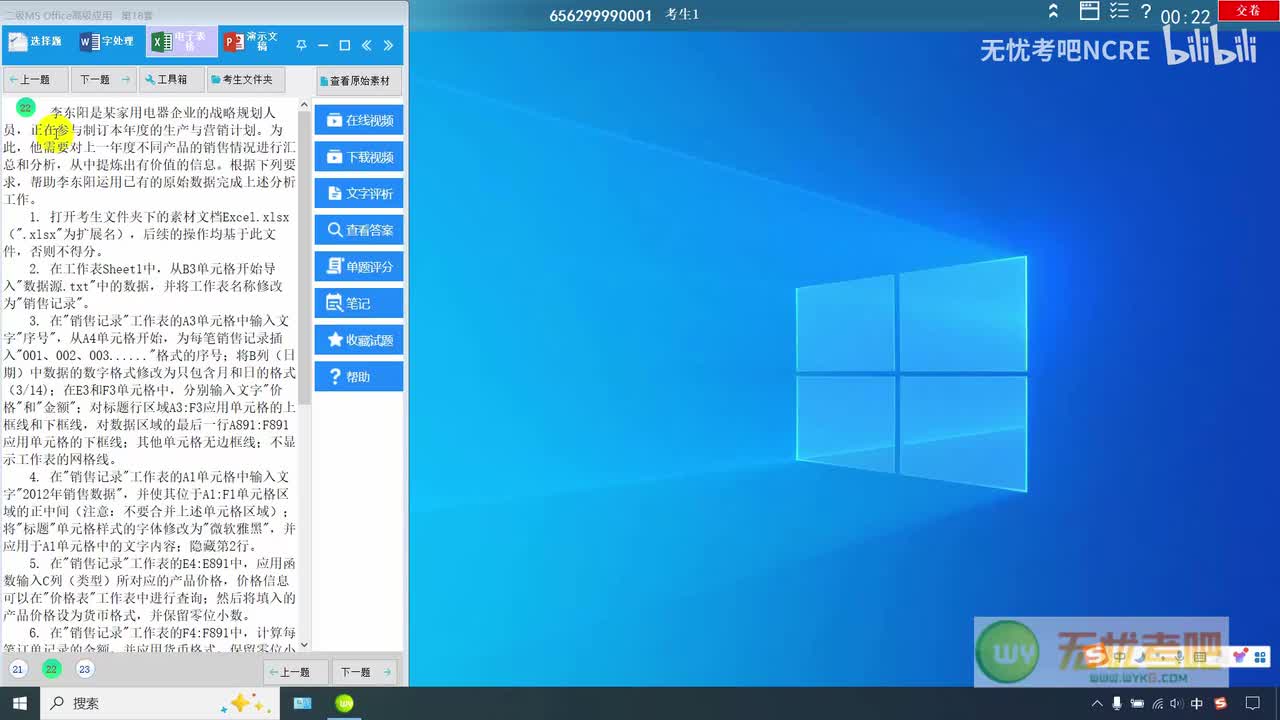Open the checklist icon in exam bar
Viewport: 1280px width, 720px height.
[1119, 12]
